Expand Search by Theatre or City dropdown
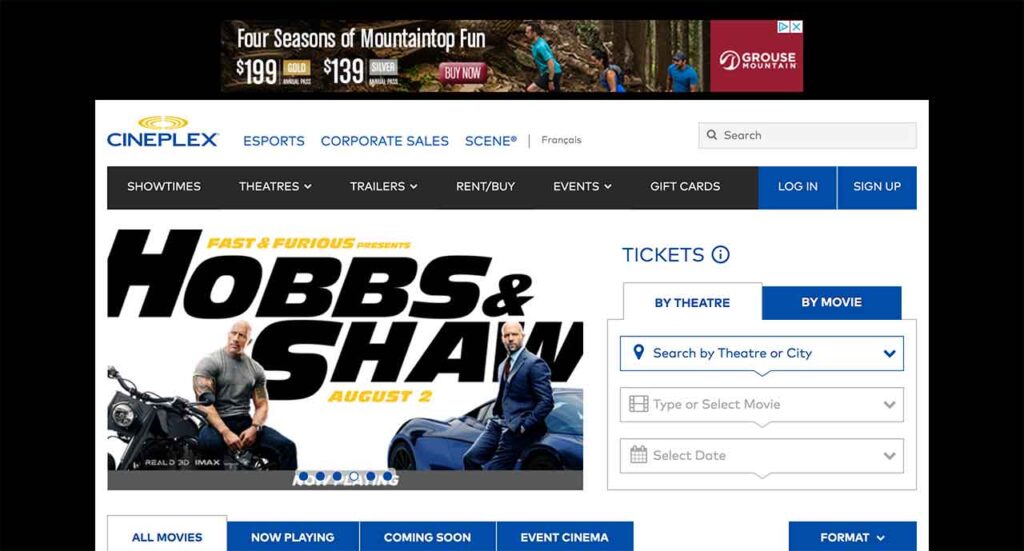 (761, 353)
